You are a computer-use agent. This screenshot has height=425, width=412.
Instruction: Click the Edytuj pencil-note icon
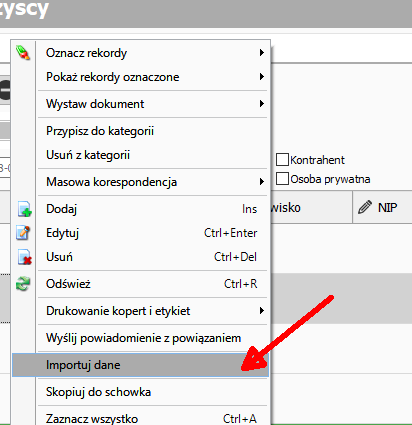23,233
